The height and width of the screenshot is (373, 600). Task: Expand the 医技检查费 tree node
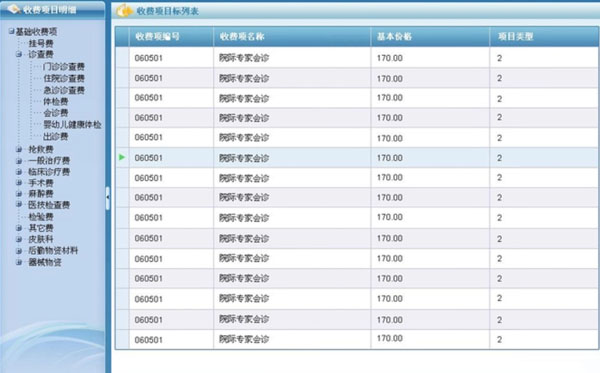click(19, 205)
